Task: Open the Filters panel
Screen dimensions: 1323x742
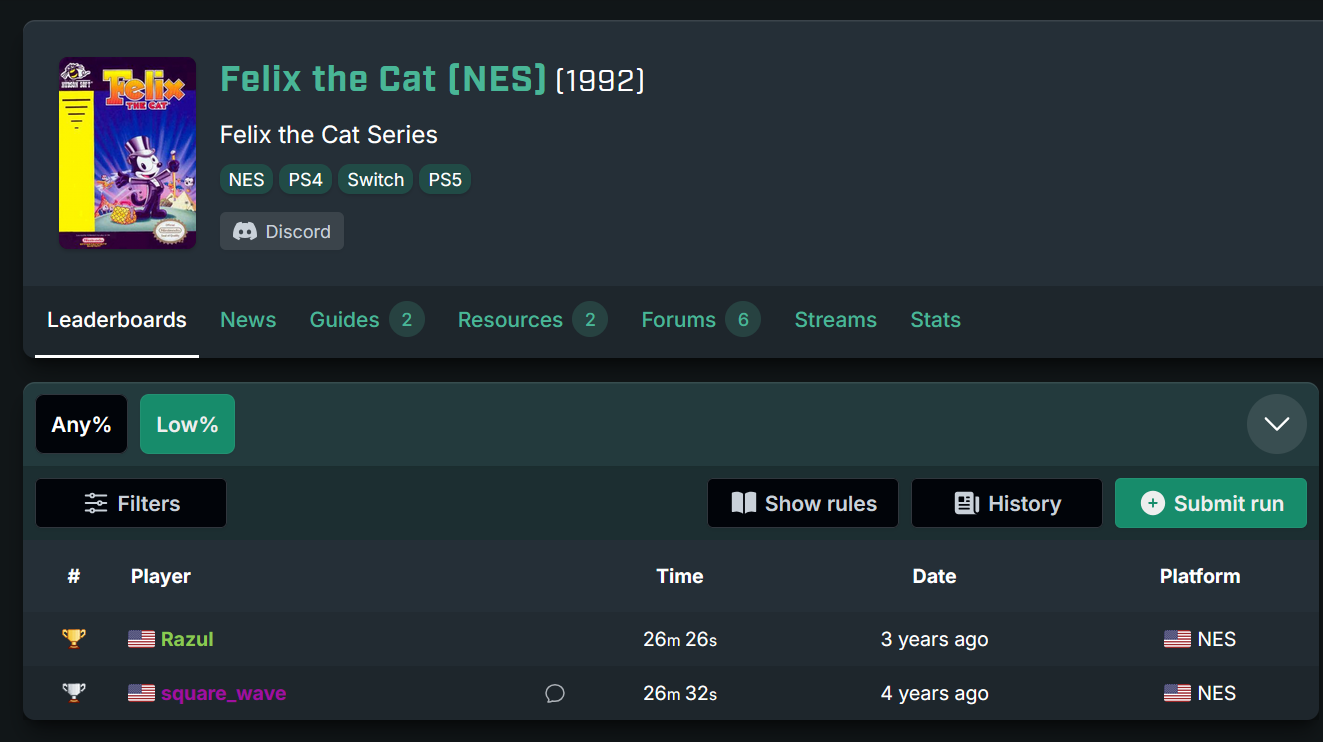Action: tap(131, 503)
